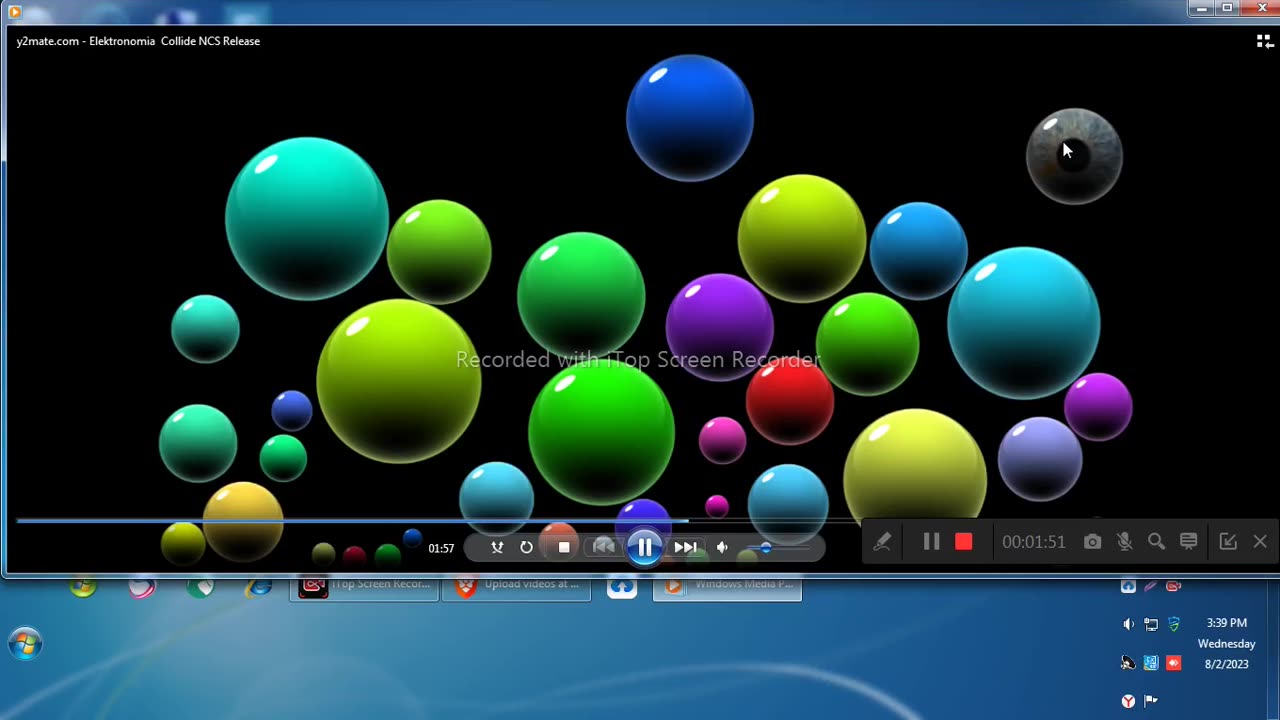
Task: Collapse the recorder toolbar with arrow-box icon
Action: (1228, 541)
